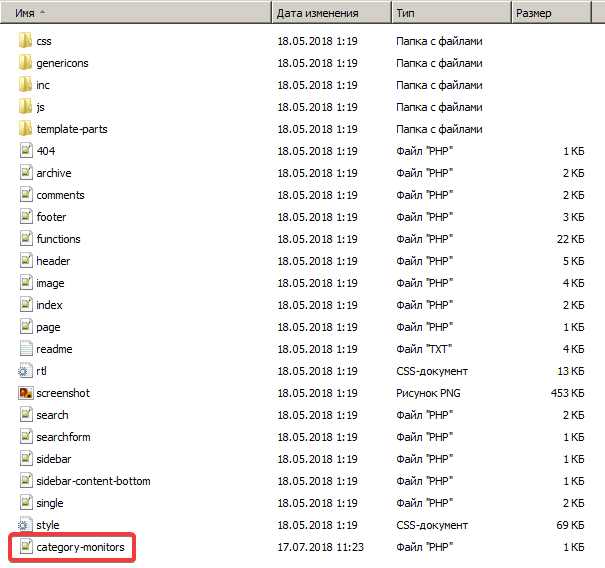Click Папка с файлами in css row

[439, 41]
